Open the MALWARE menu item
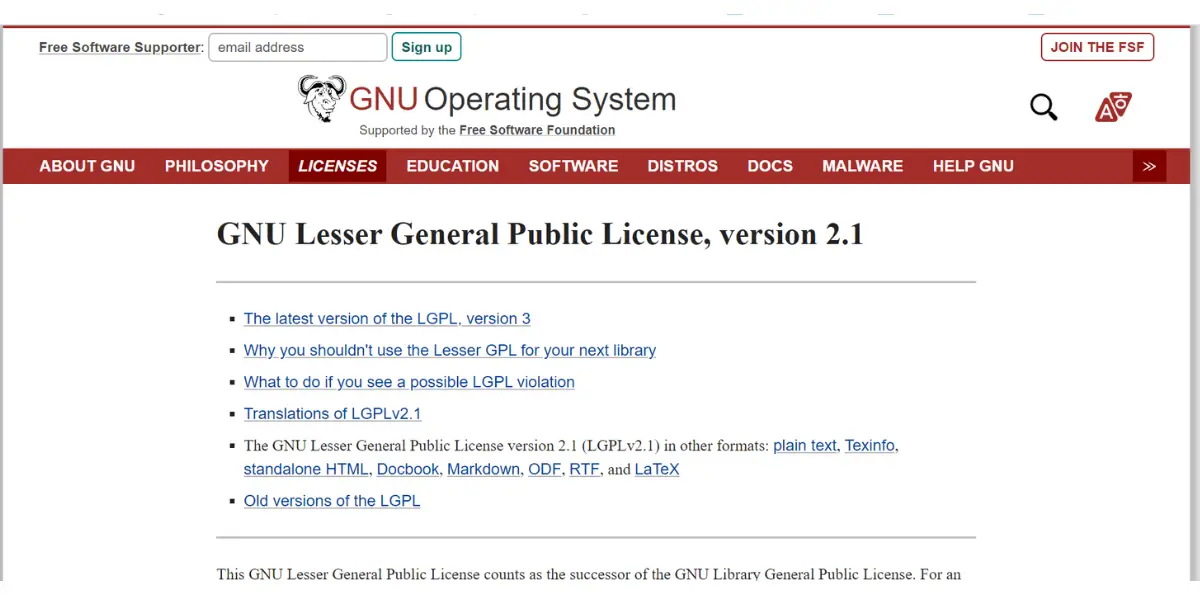This screenshot has width=1200, height=600. pos(862,166)
